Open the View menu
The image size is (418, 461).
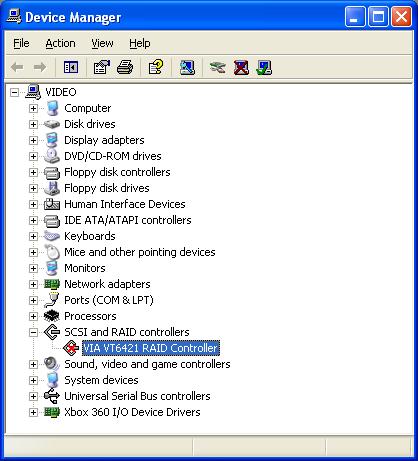pyautogui.click(x=102, y=43)
